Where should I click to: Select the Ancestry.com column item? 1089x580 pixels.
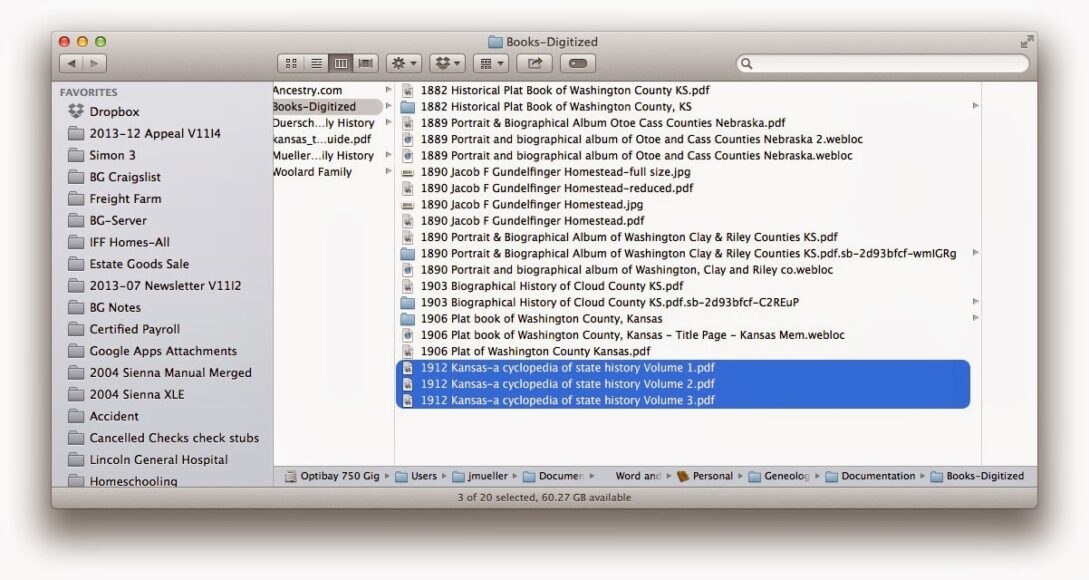click(307, 90)
